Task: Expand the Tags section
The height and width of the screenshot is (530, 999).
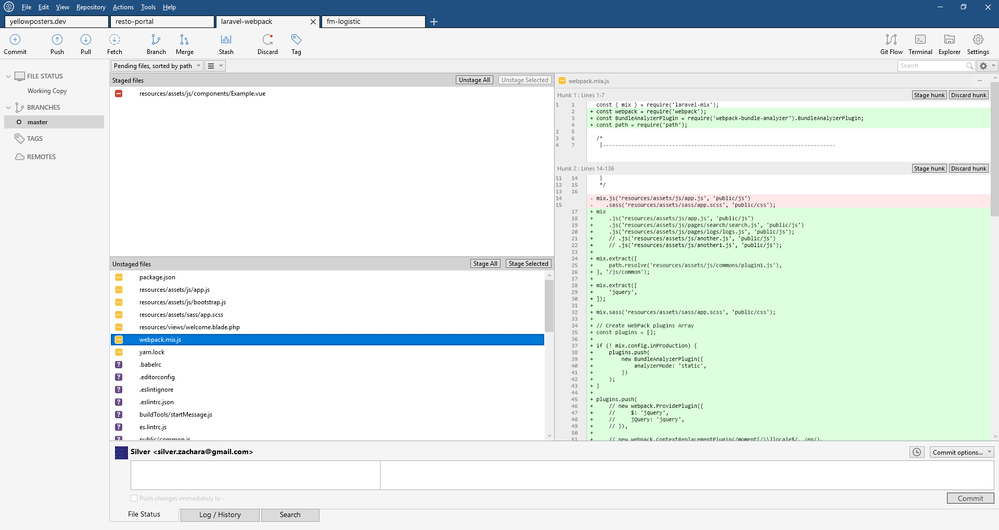Action: click(34, 138)
